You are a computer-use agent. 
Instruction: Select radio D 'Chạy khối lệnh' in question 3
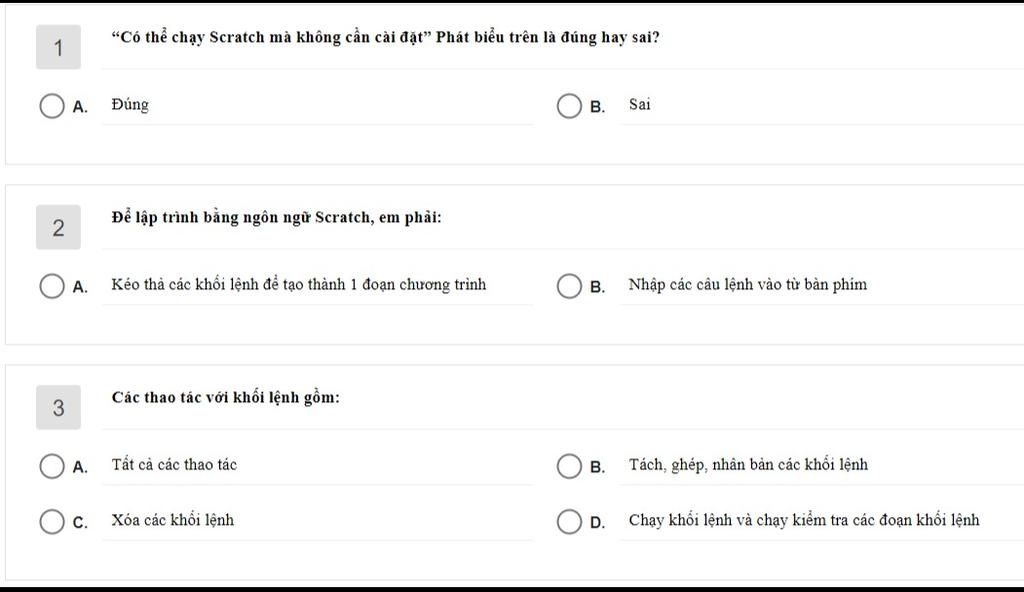569,521
